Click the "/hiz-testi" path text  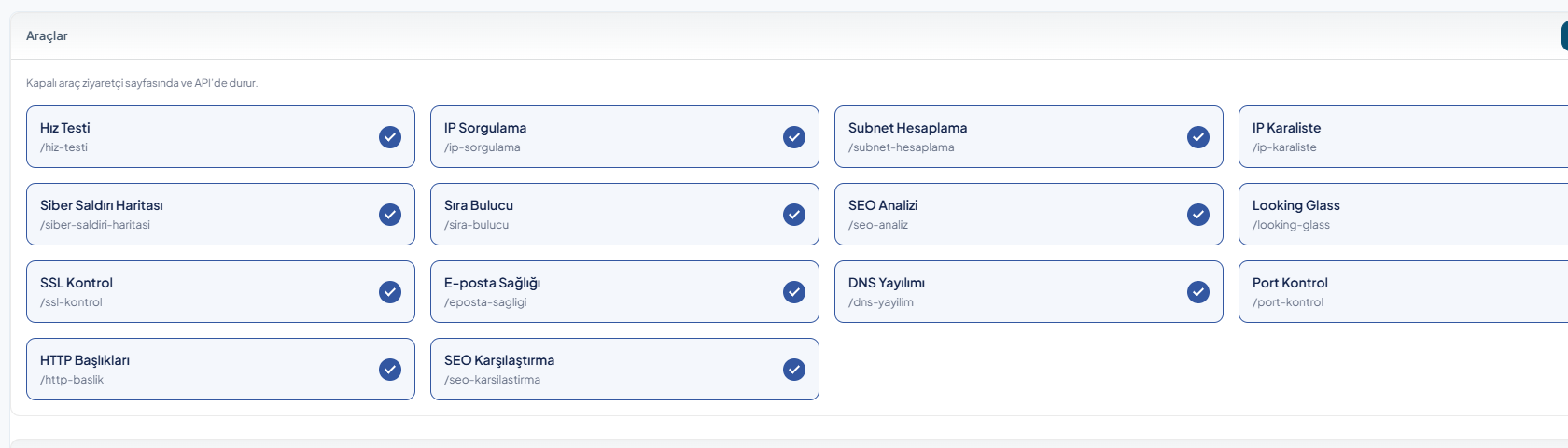click(63, 147)
